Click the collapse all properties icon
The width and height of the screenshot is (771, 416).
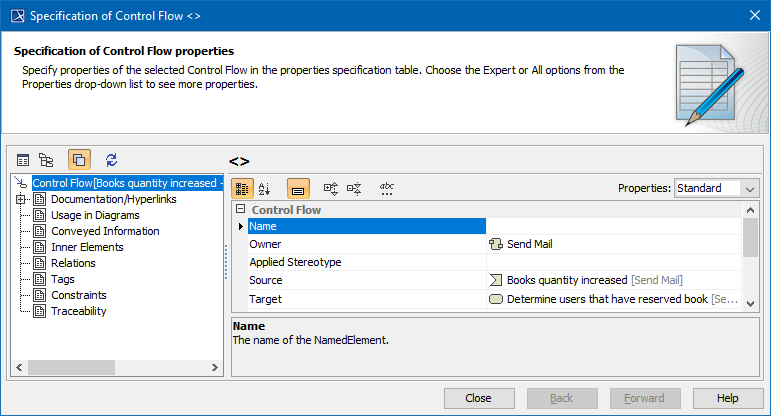(x=353, y=188)
